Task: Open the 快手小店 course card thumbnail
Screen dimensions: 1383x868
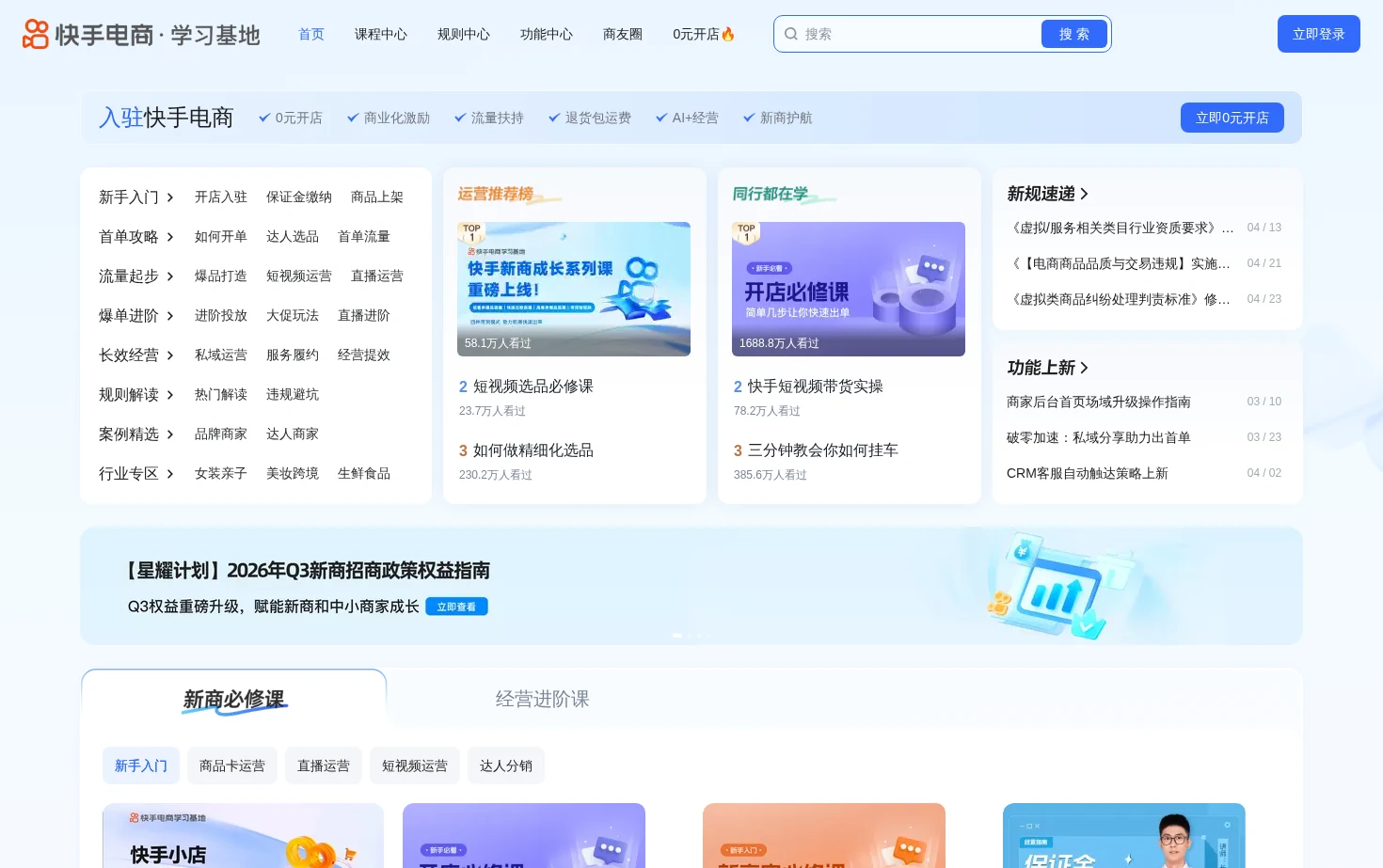Action: click(243, 835)
